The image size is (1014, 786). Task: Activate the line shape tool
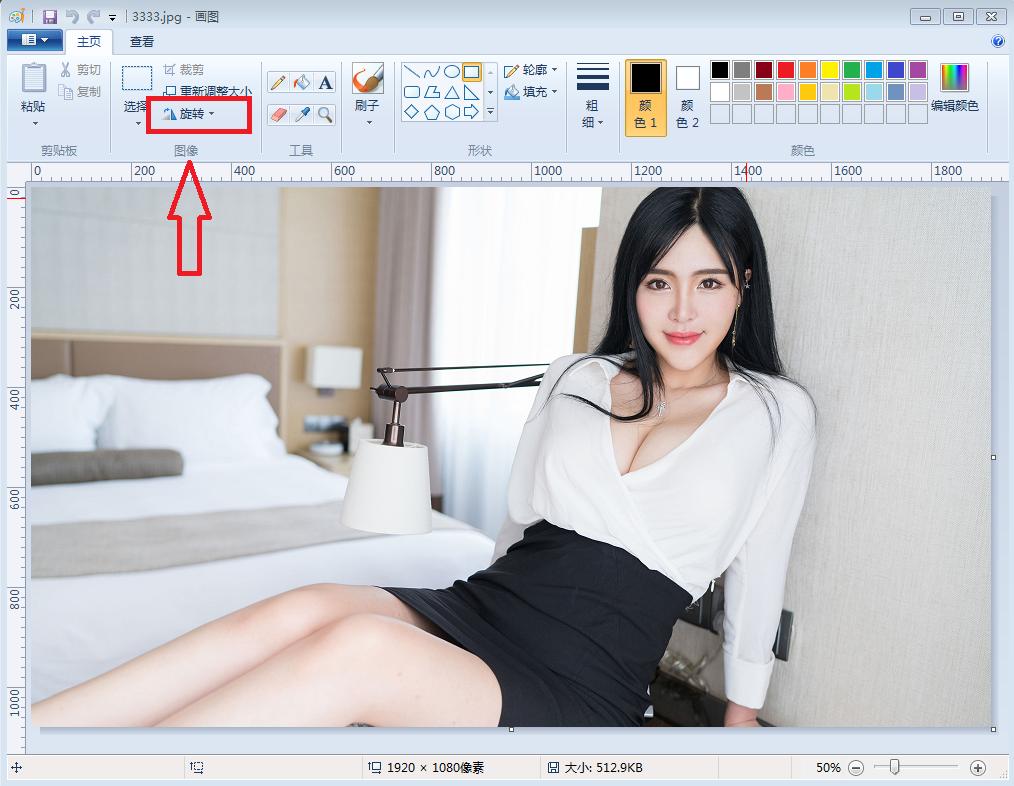pos(412,71)
